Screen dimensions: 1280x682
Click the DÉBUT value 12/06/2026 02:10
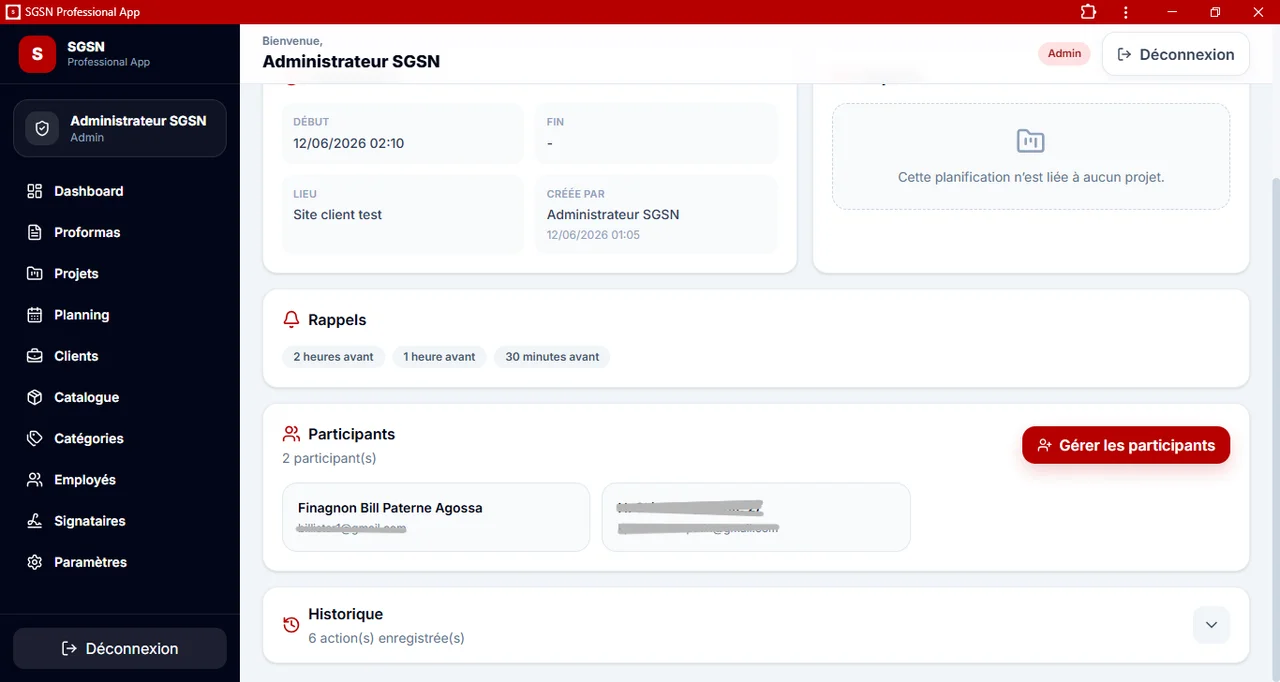[349, 143]
